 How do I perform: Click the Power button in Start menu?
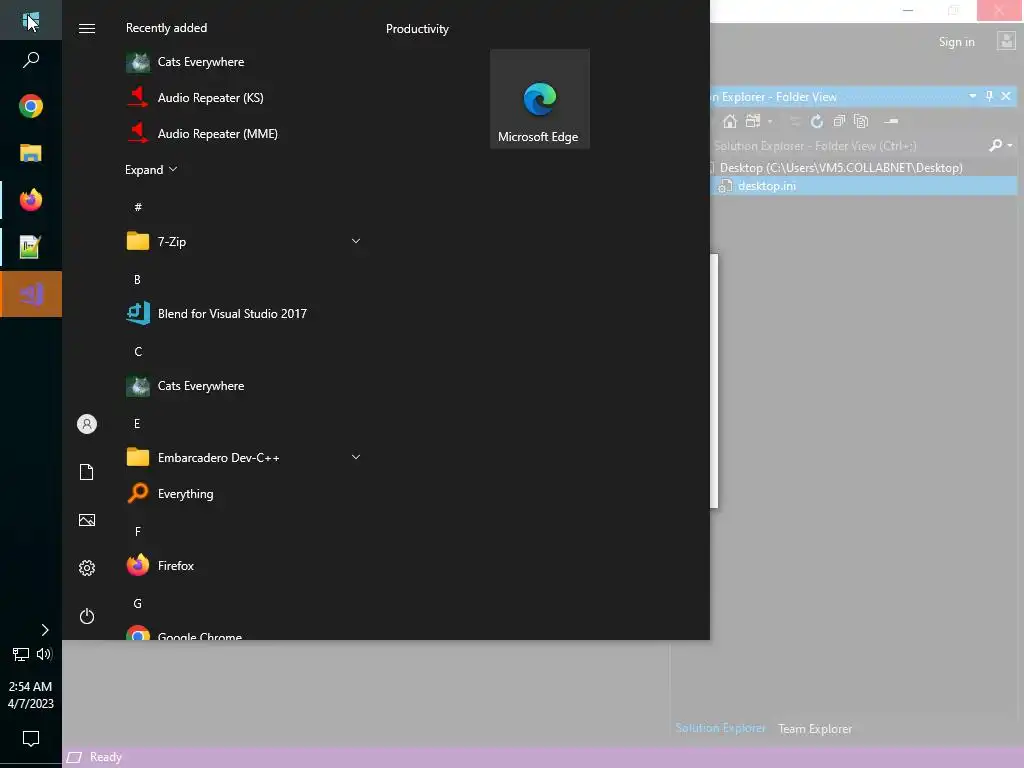pos(87,616)
